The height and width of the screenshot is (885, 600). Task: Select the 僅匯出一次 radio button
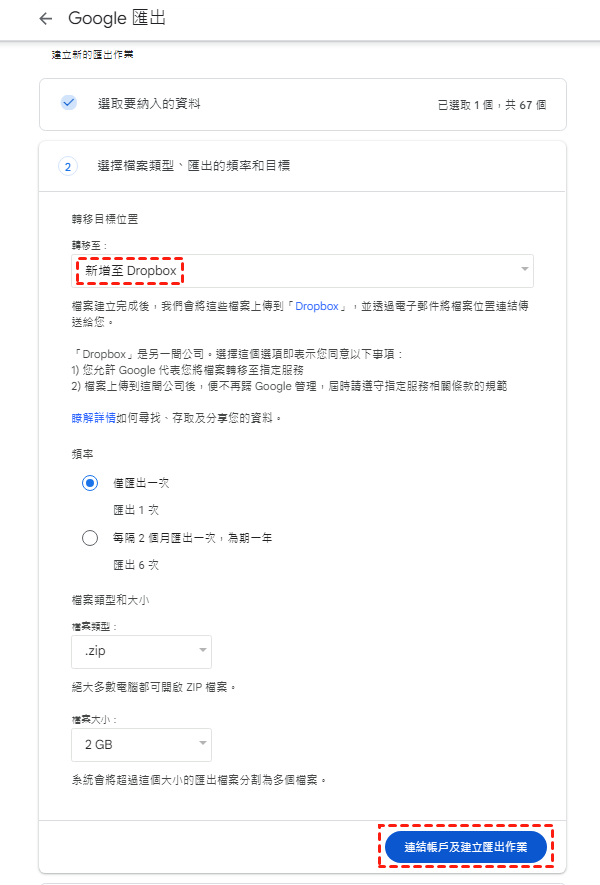(x=90, y=483)
